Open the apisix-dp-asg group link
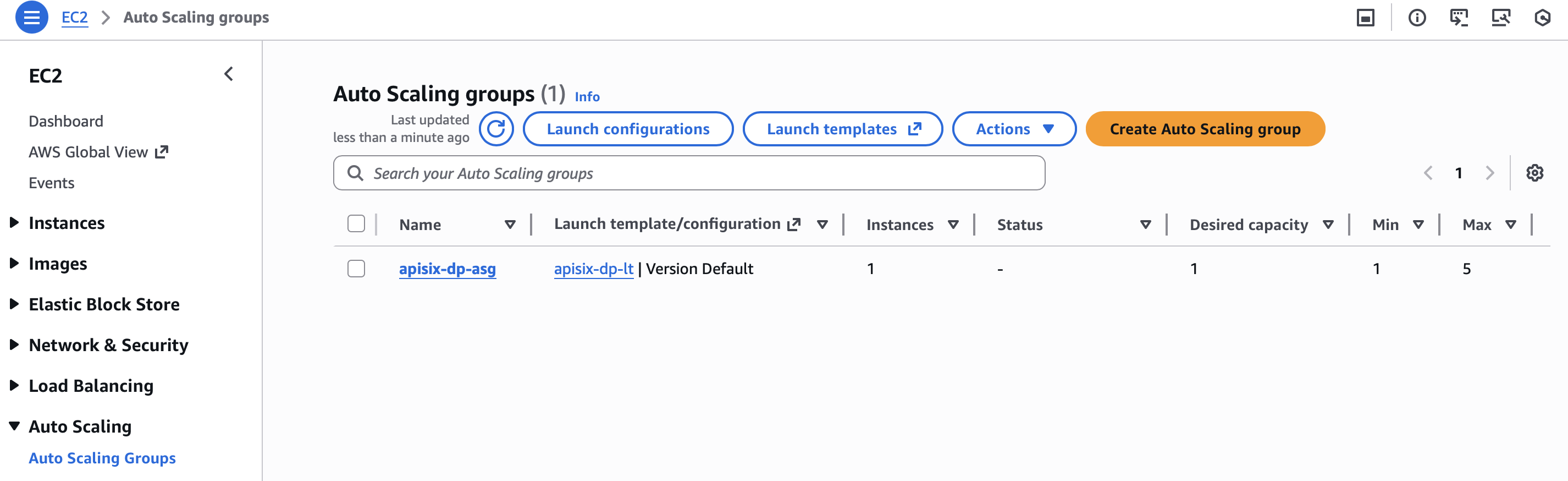Screen dimensions: 1568x481 (448, 269)
